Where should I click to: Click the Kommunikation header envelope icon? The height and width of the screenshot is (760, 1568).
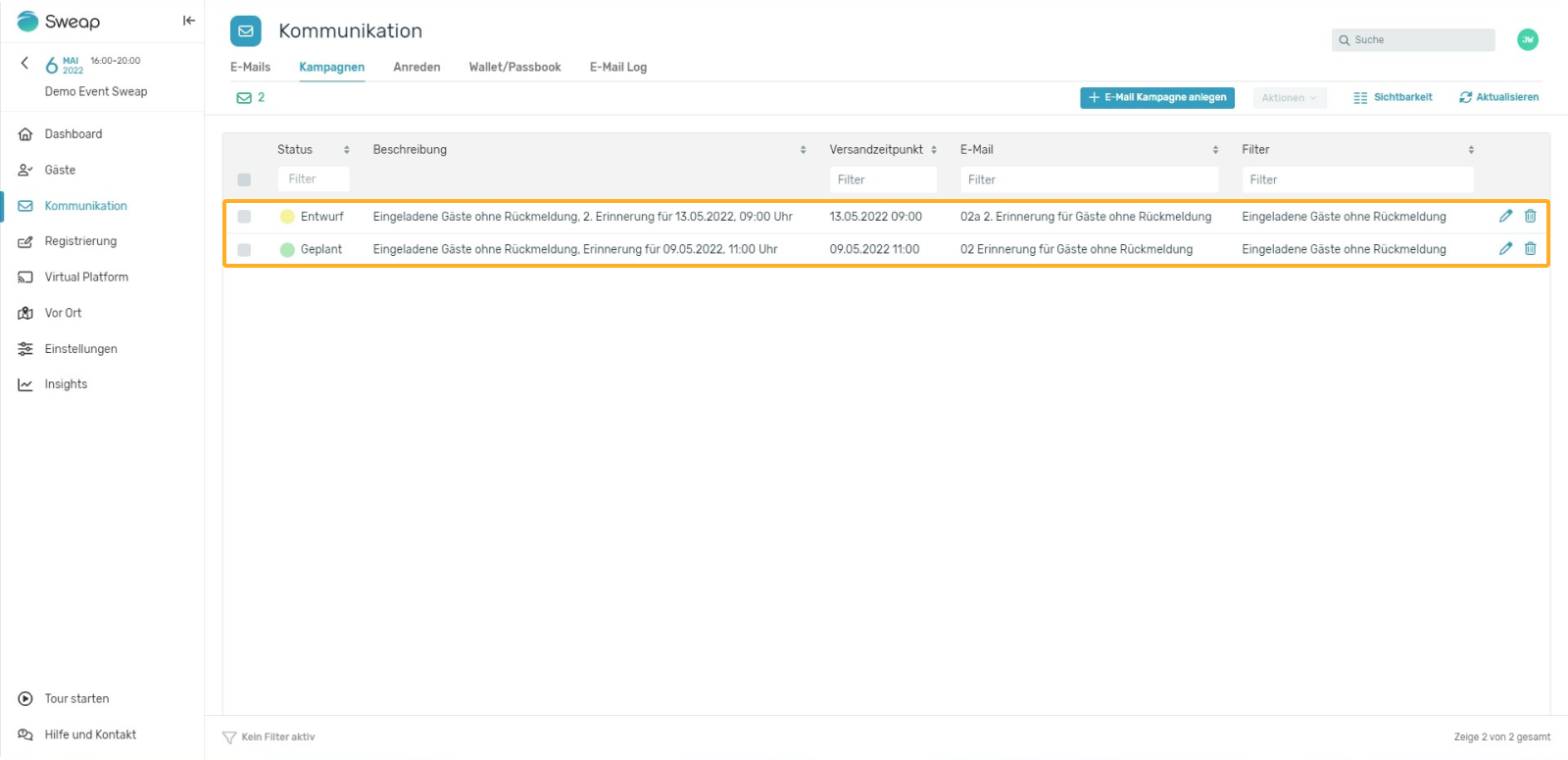246,31
